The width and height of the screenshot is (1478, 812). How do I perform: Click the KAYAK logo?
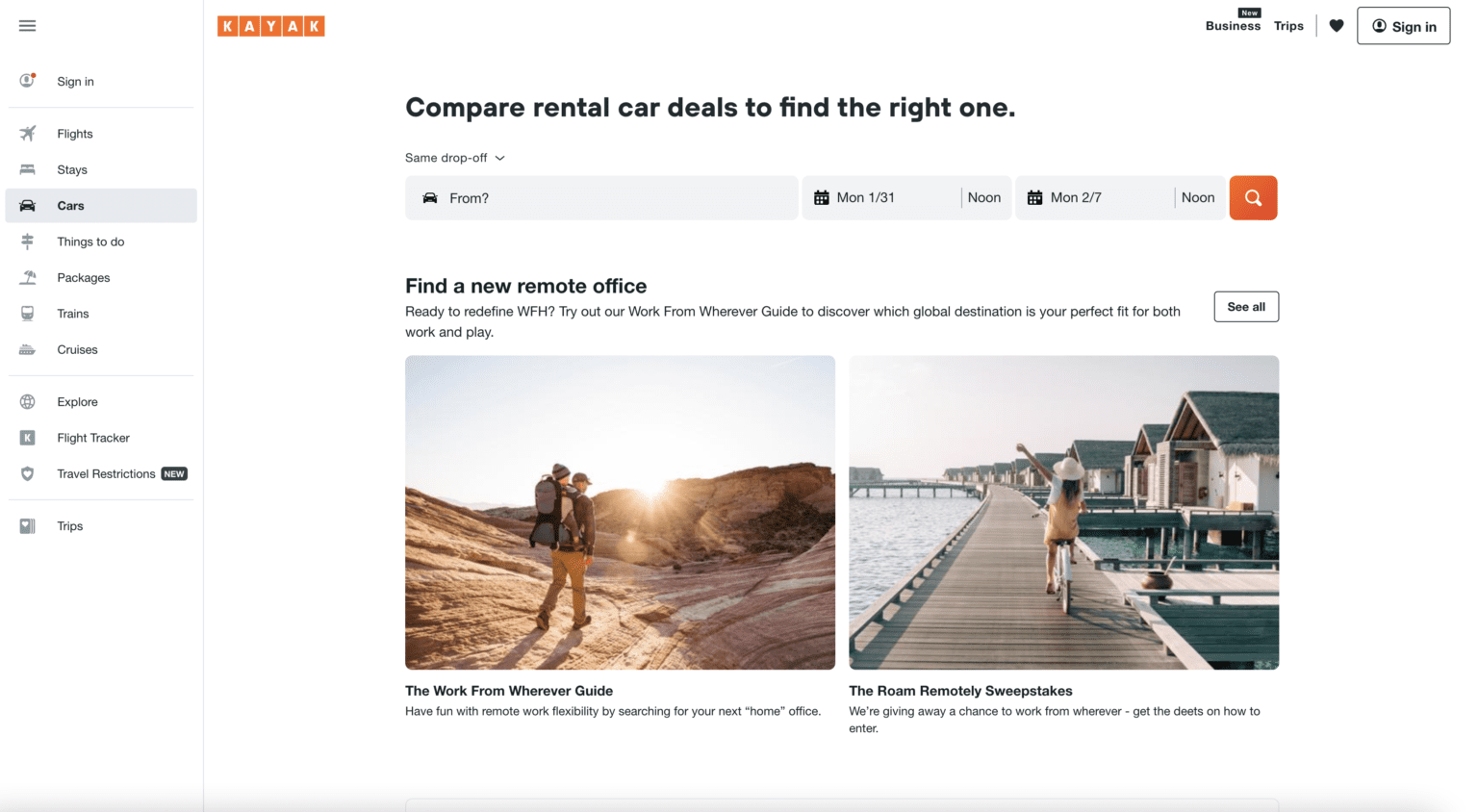[x=271, y=26]
